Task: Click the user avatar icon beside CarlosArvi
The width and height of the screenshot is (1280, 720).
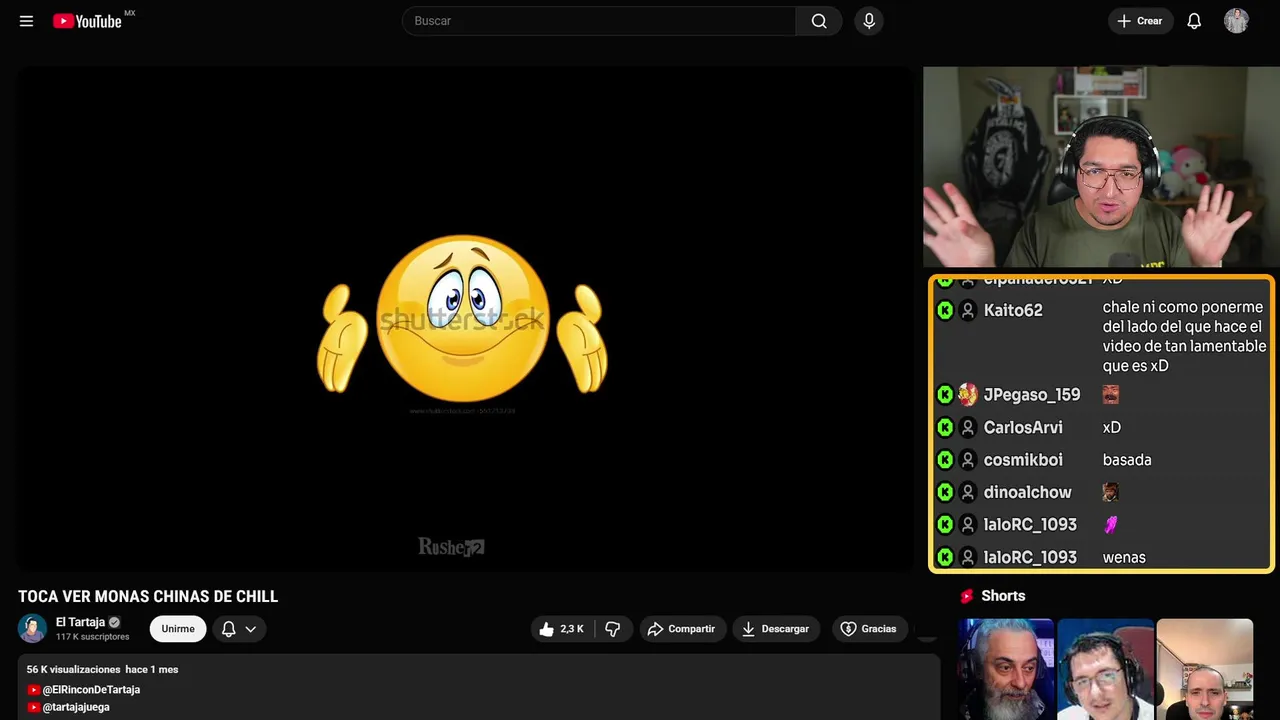Action: 967,428
